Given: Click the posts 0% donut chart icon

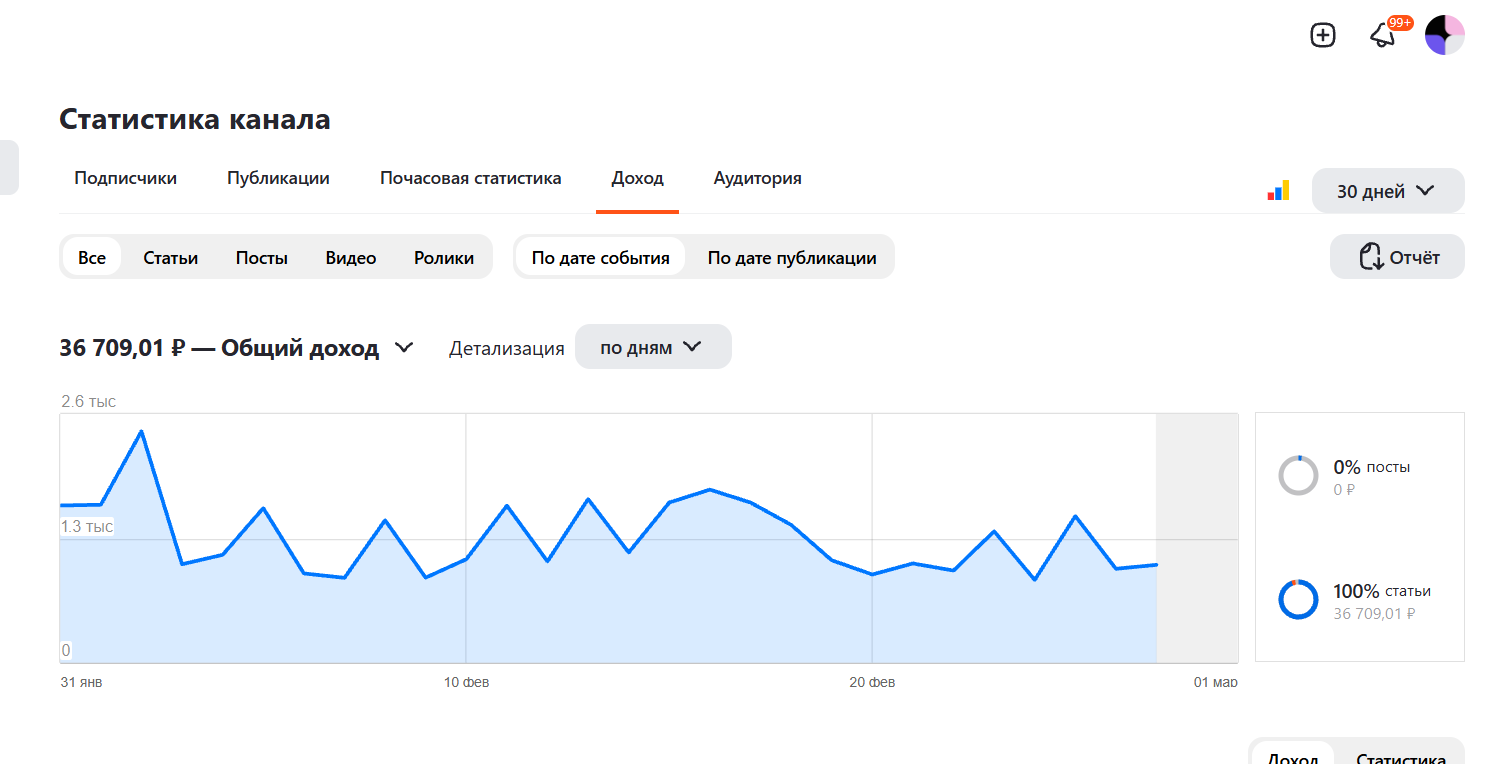Looking at the screenshot, I should 1298,475.
